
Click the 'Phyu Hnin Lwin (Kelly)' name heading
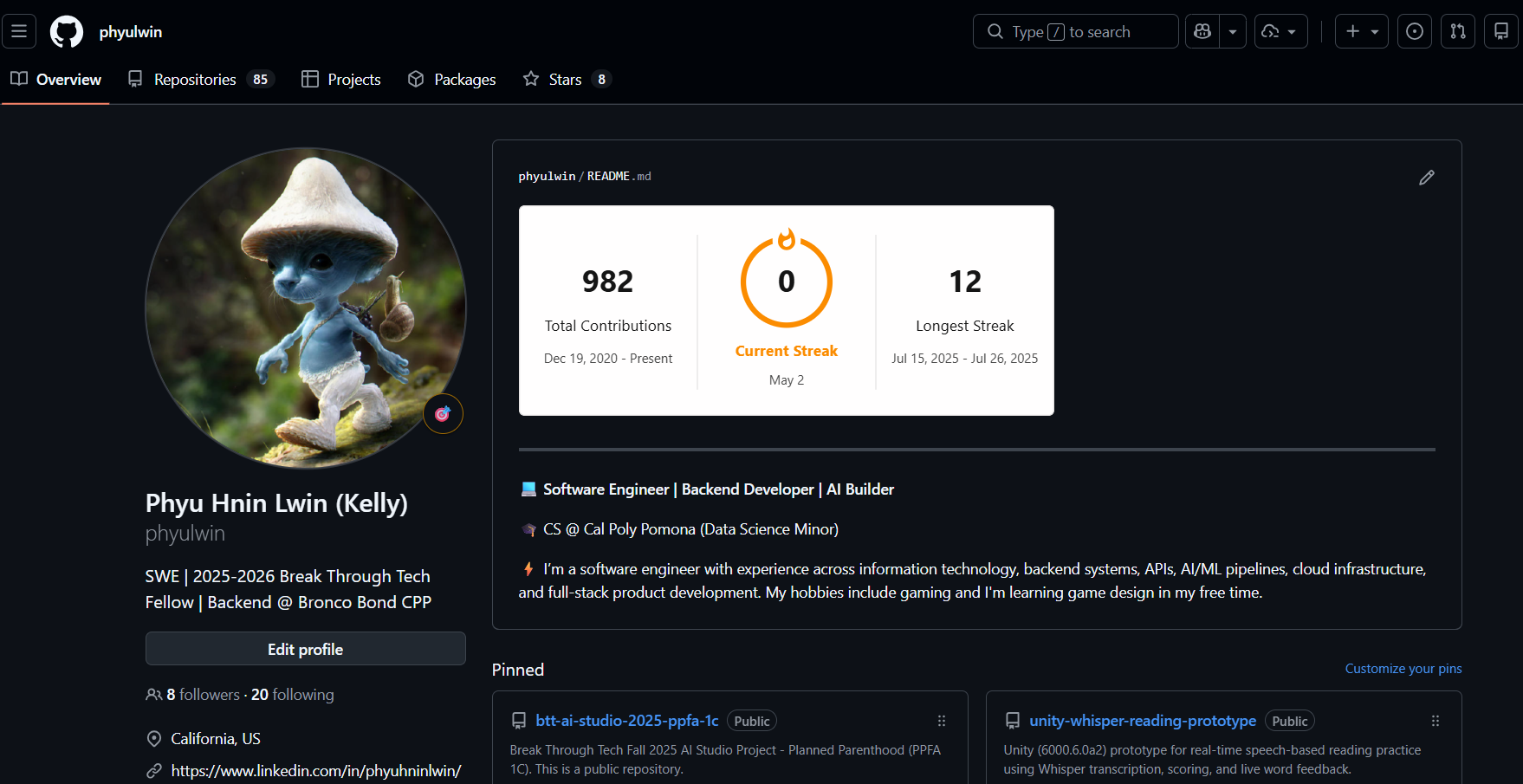[276, 503]
